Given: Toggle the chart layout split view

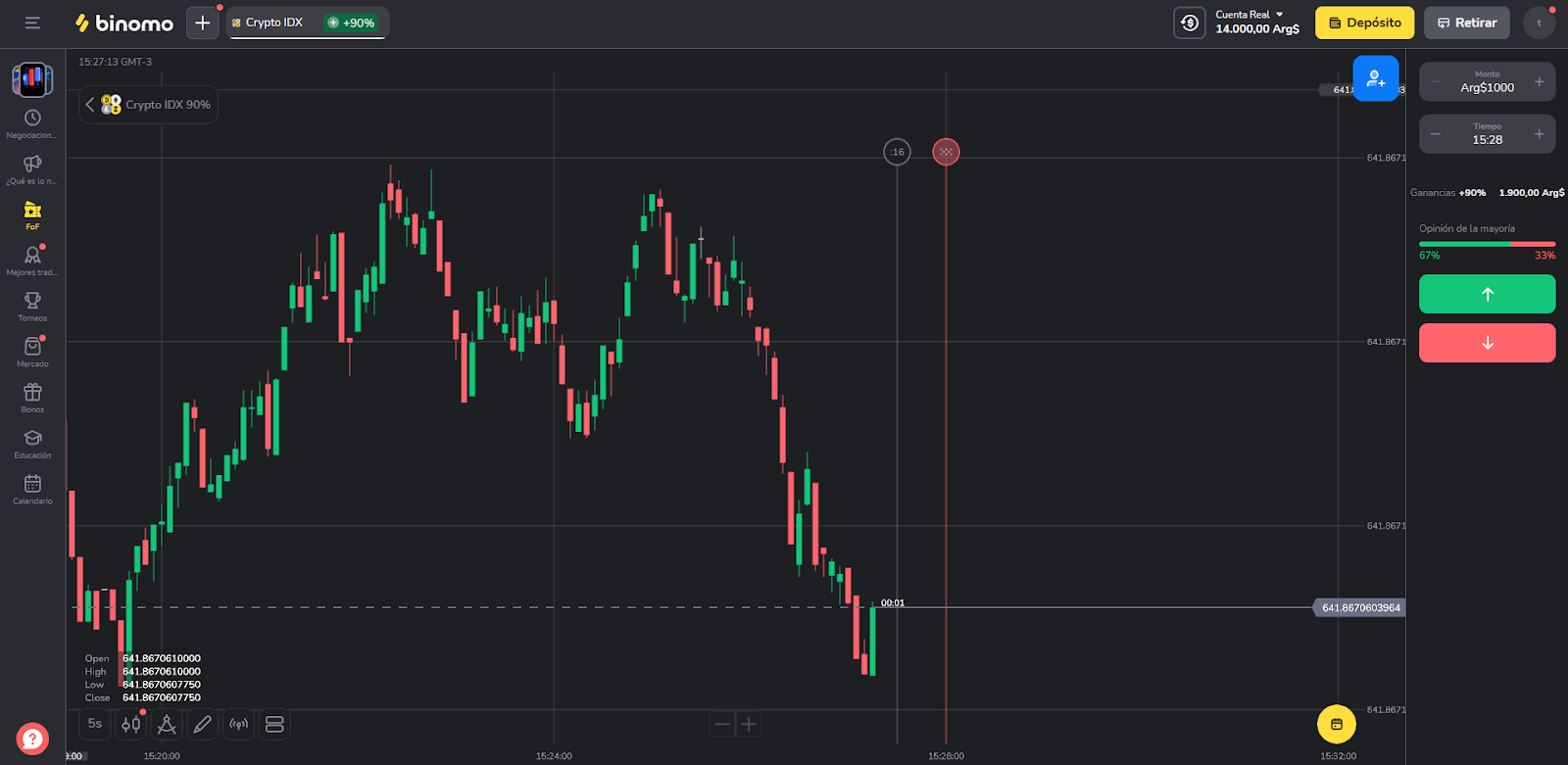Looking at the screenshot, I should (274, 725).
